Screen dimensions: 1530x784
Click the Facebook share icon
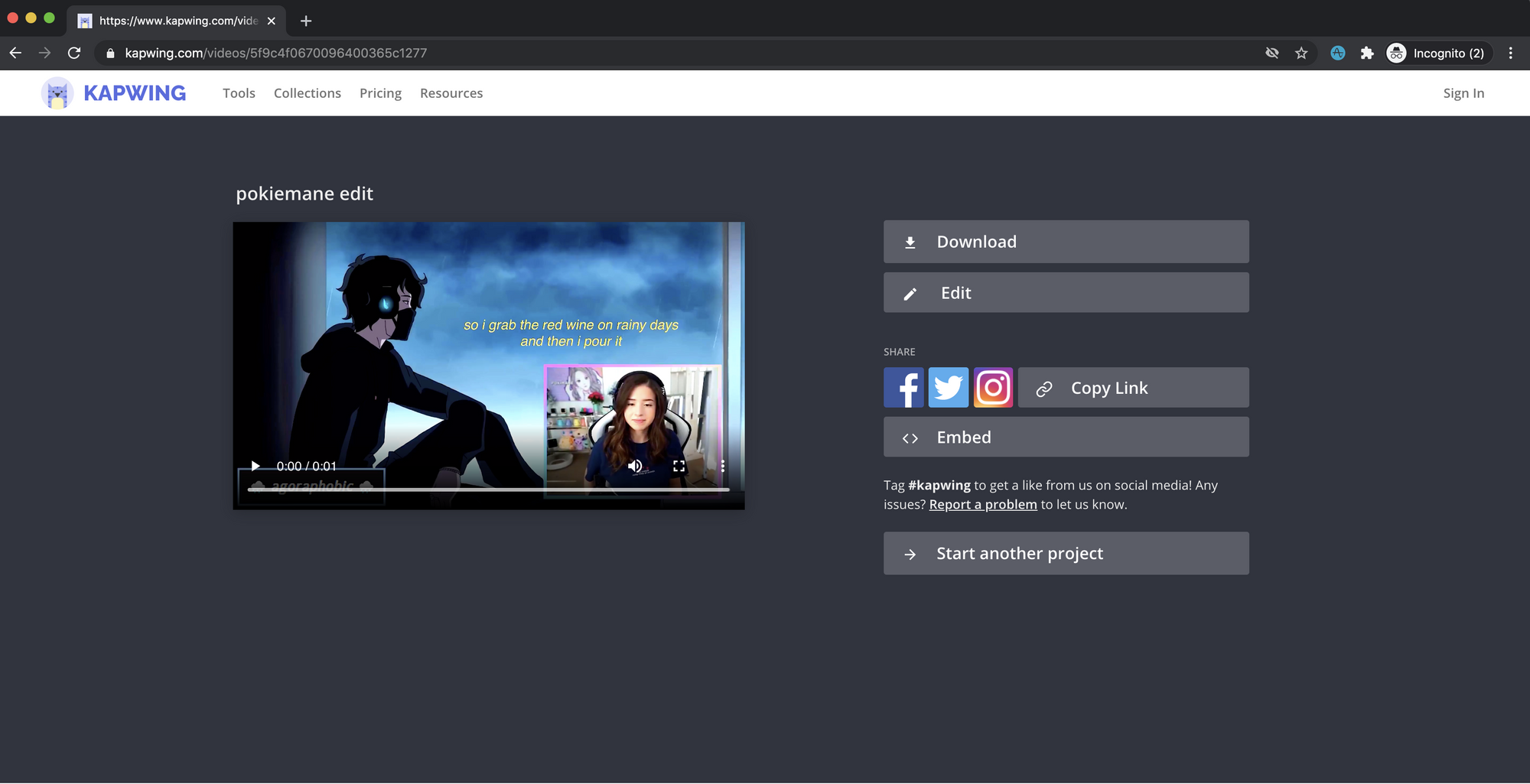pyautogui.click(x=903, y=388)
